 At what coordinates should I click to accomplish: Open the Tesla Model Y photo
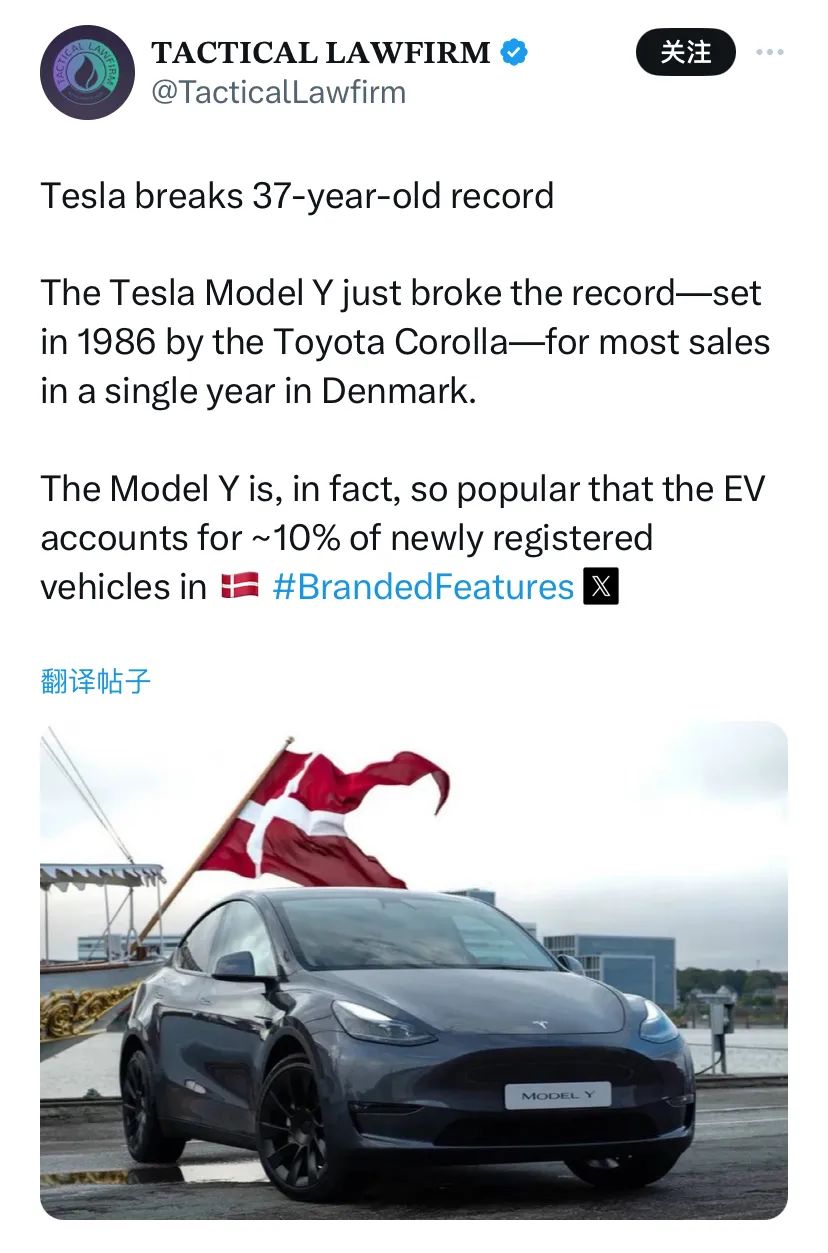[414, 970]
